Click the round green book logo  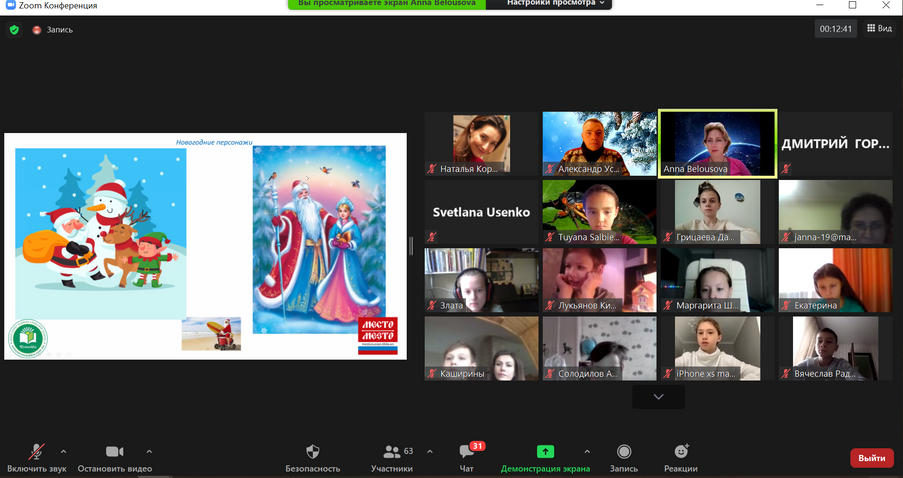[28, 338]
